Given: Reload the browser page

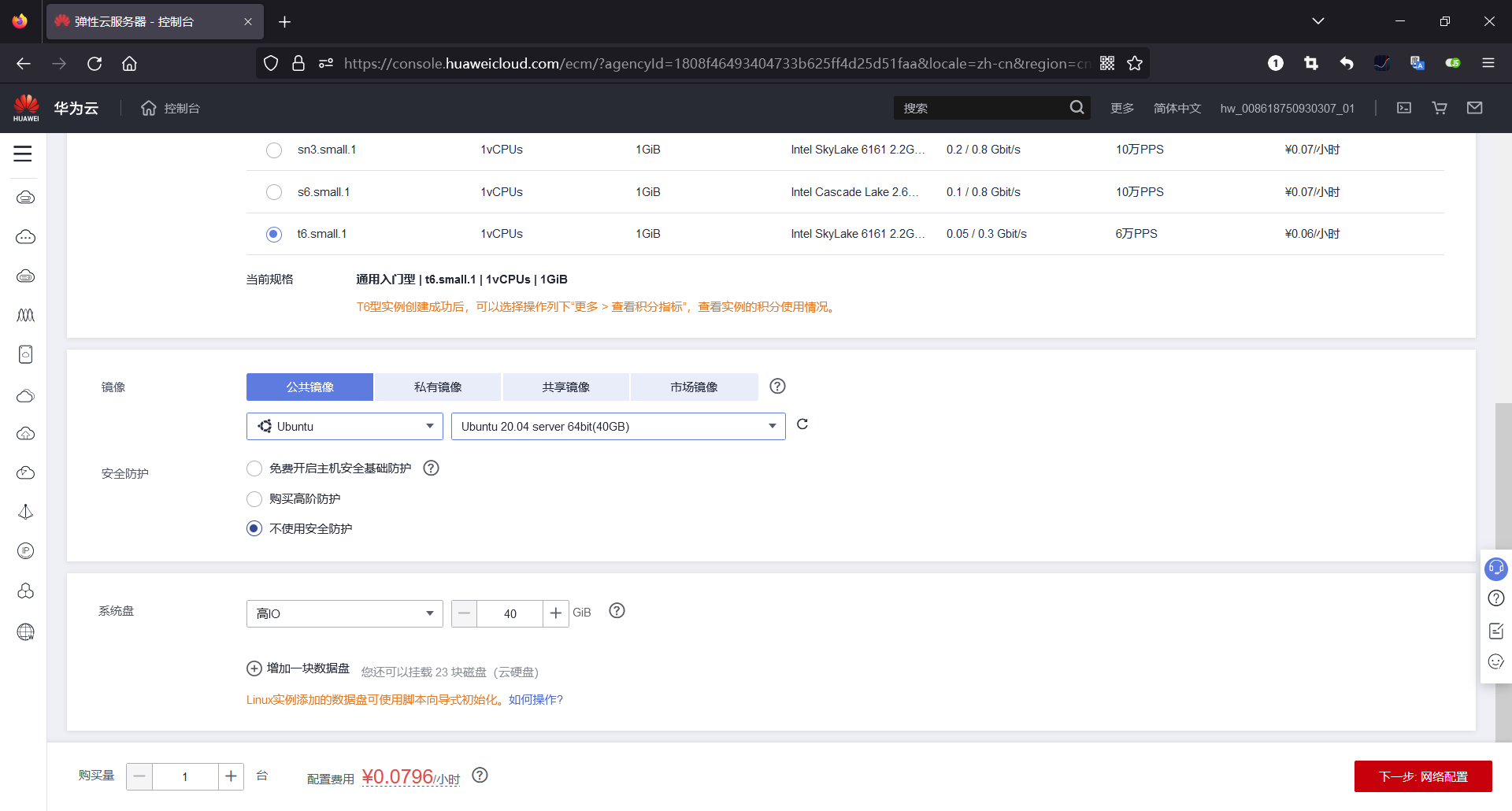Looking at the screenshot, I should tap(94, 63).
